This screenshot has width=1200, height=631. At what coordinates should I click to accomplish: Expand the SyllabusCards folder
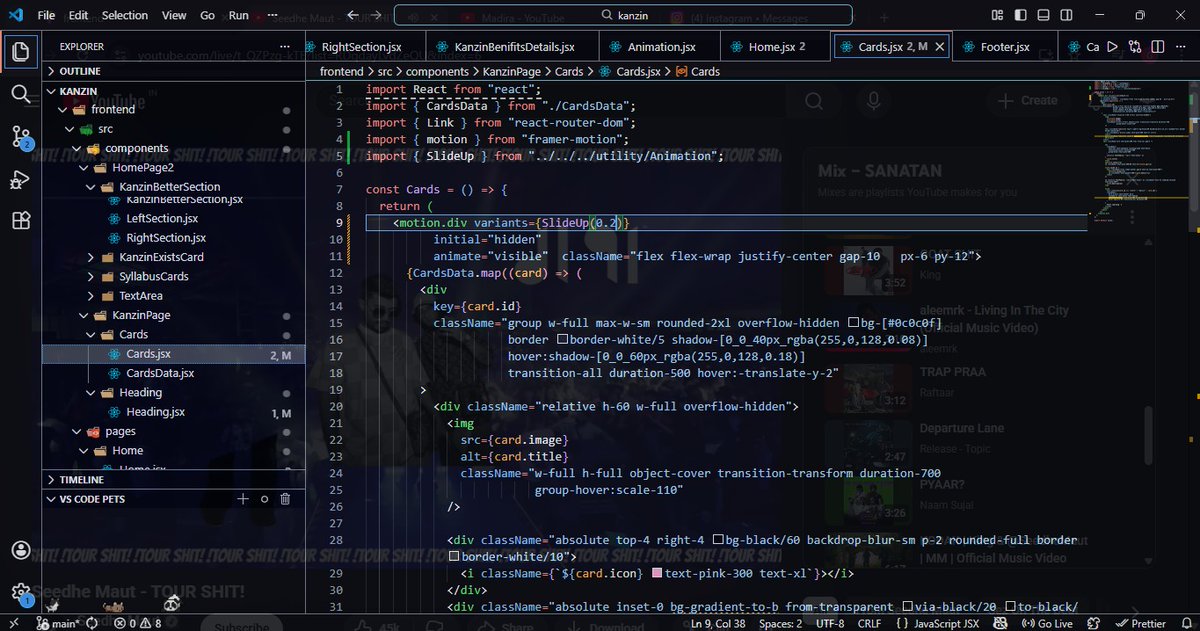[x=173, y=276]
